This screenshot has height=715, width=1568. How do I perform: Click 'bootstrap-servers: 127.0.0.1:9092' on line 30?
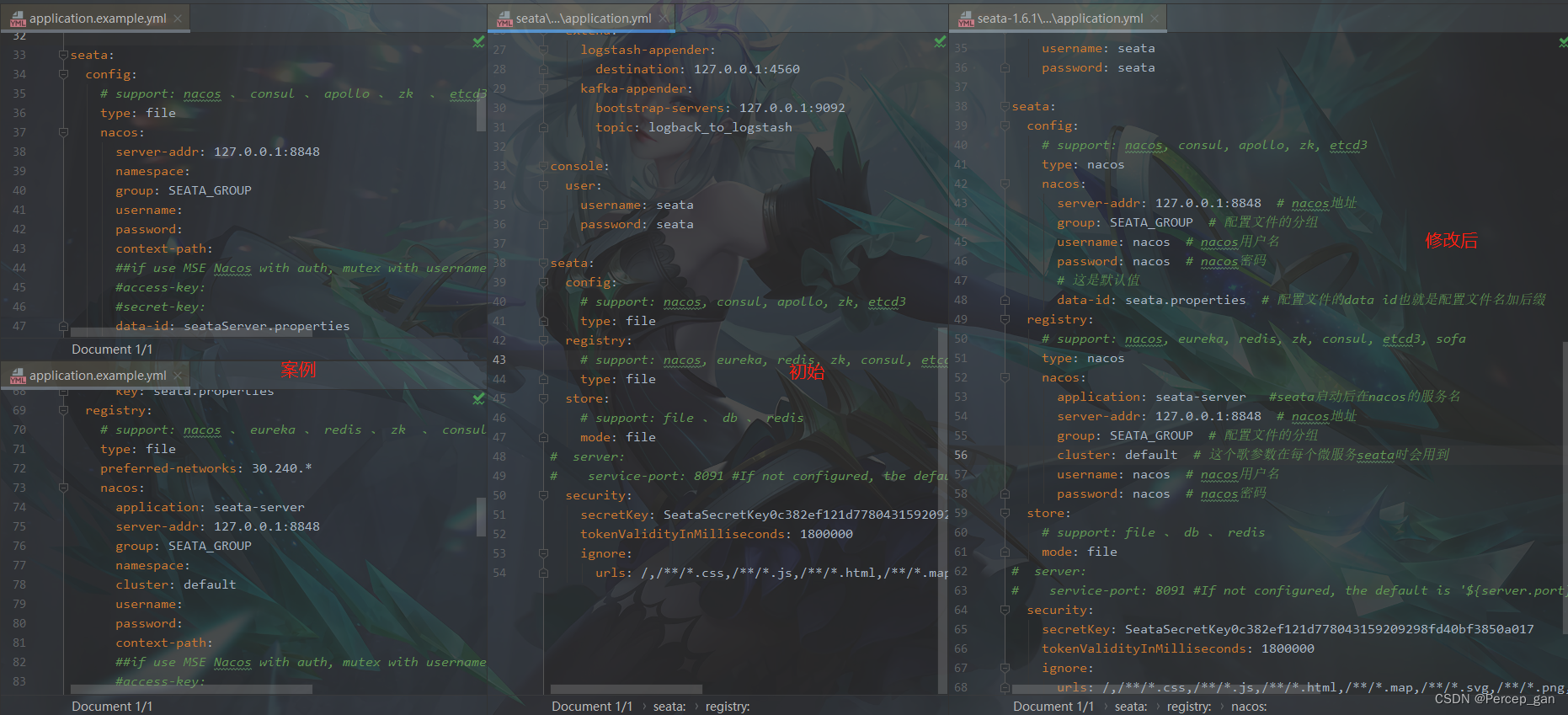coord(720,108)
